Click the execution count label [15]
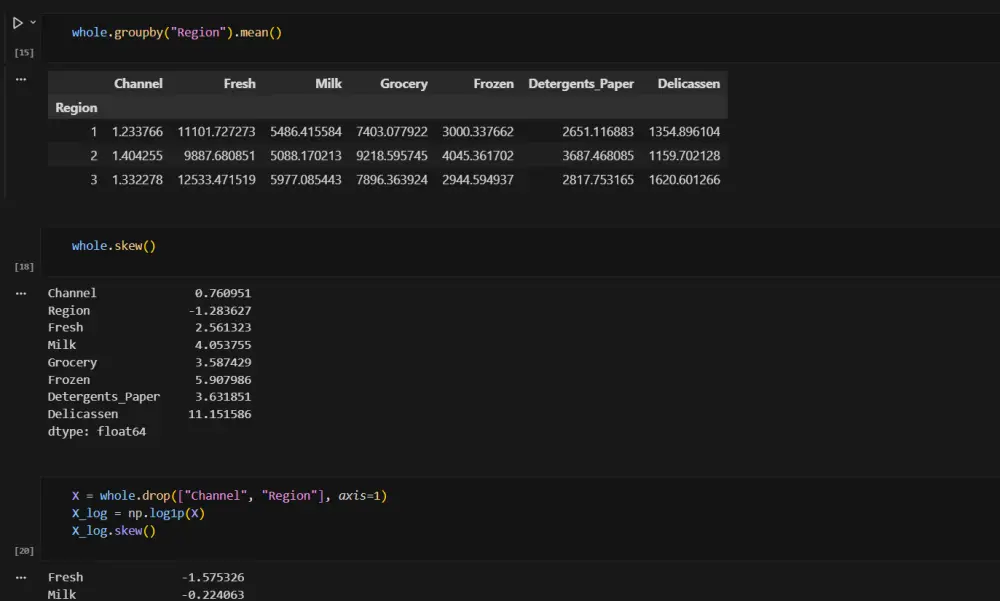This screenshot has width=1000, height=601. click(22, 51)
